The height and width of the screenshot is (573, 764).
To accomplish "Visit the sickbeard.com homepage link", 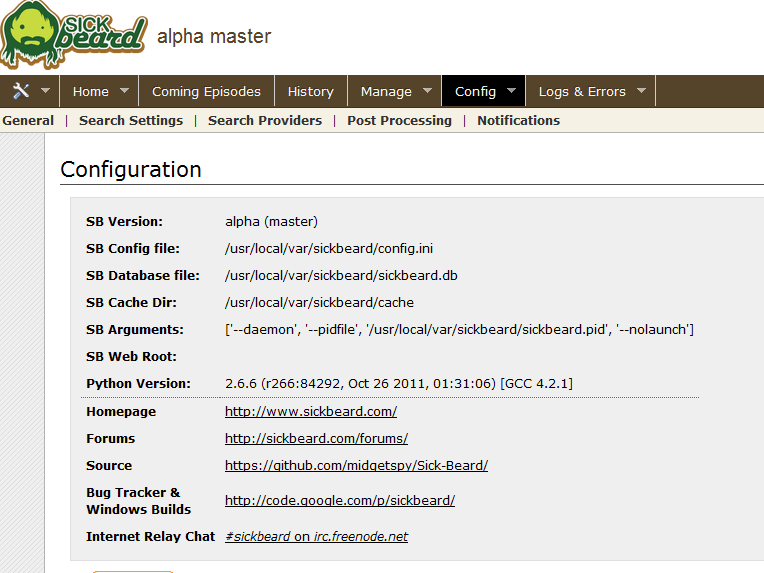I will pyautogui.click(x=311, y=412).
